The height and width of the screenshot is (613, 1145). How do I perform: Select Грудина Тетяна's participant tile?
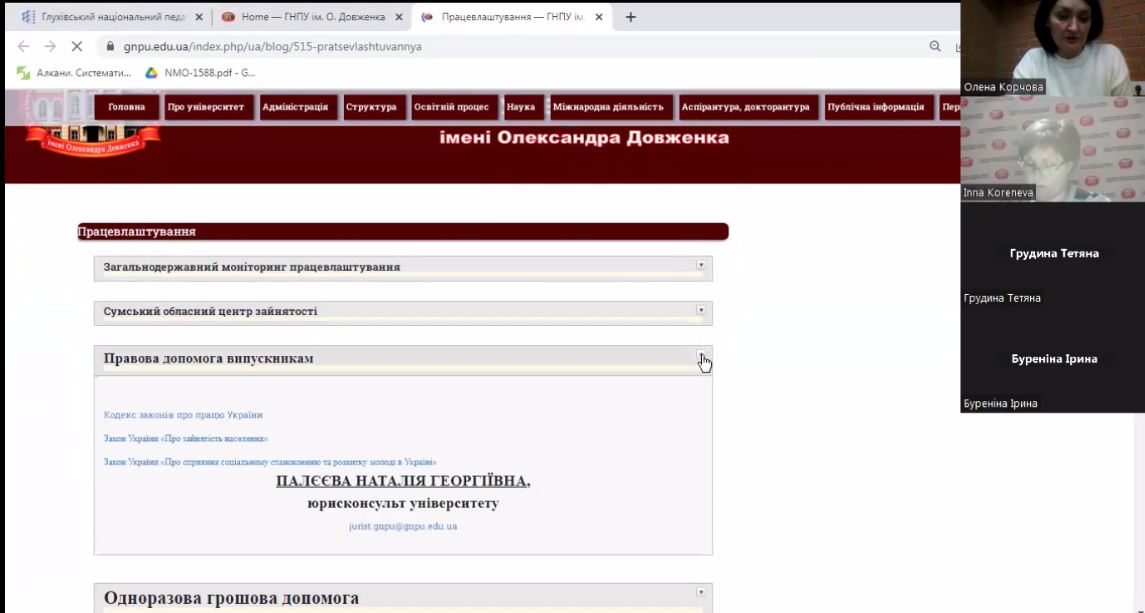click(1052, 255)
